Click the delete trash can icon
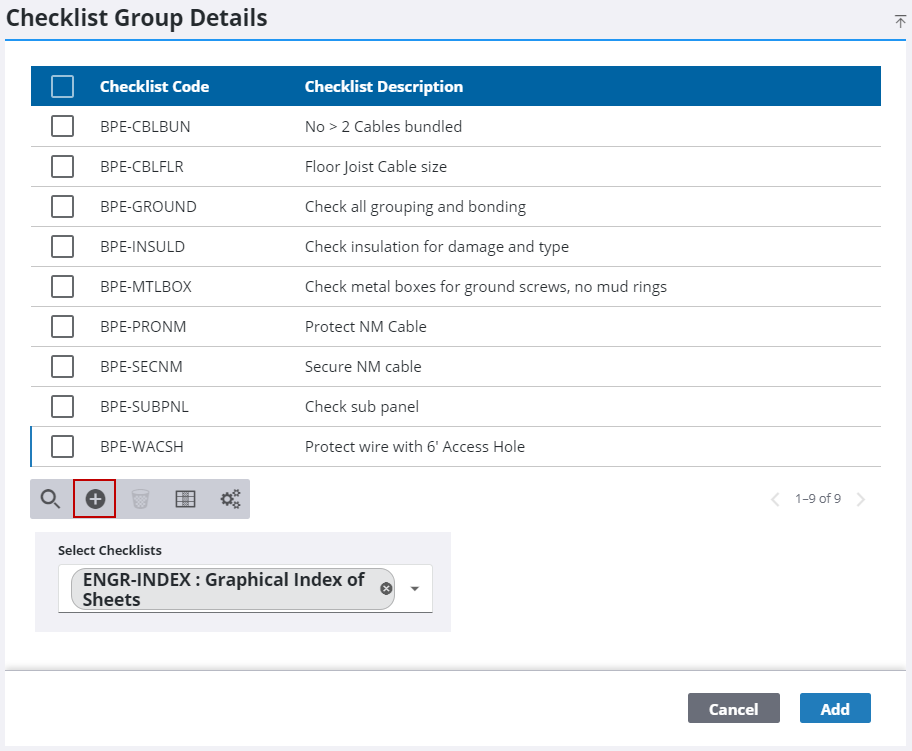Image resolution: width=912 pixels, height=751 pixels. tap(140, 499)
